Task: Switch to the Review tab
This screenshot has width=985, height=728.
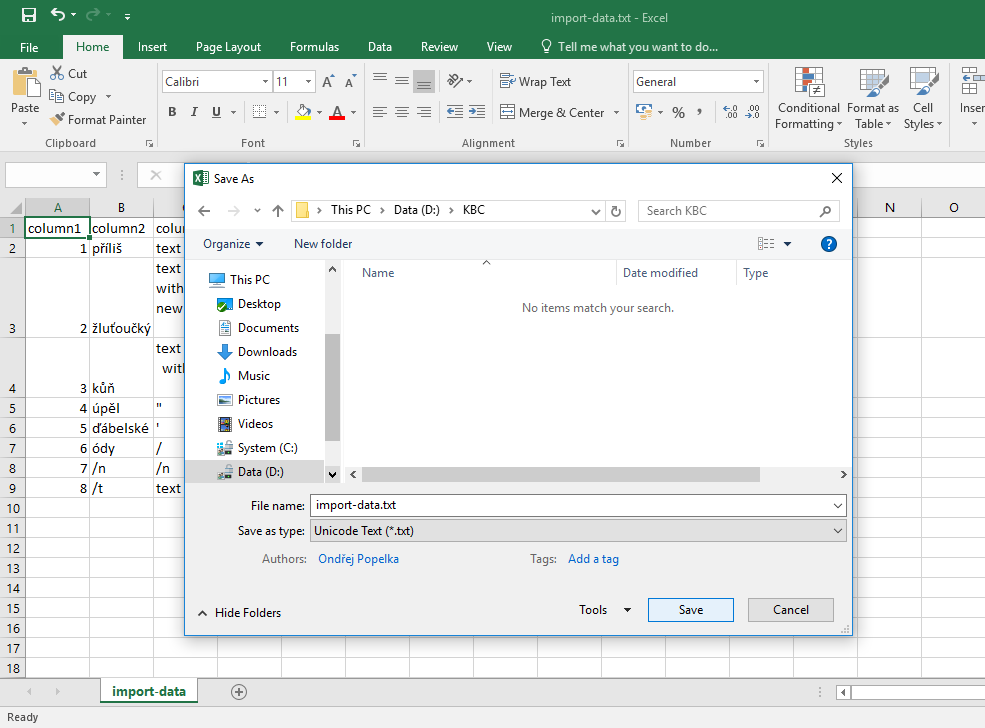Action: pos(439,47)
